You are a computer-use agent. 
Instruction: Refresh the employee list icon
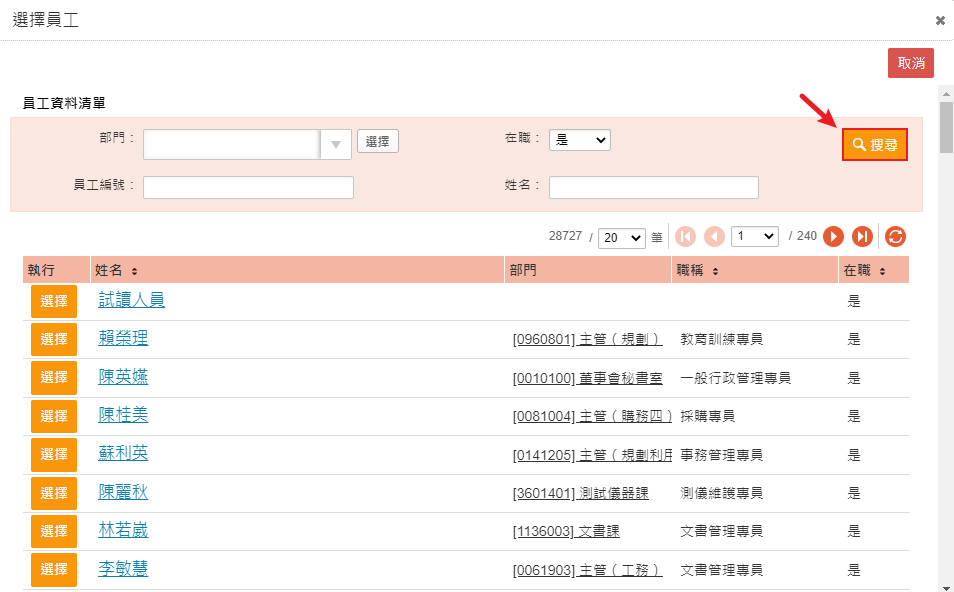(x=895, y=237)
